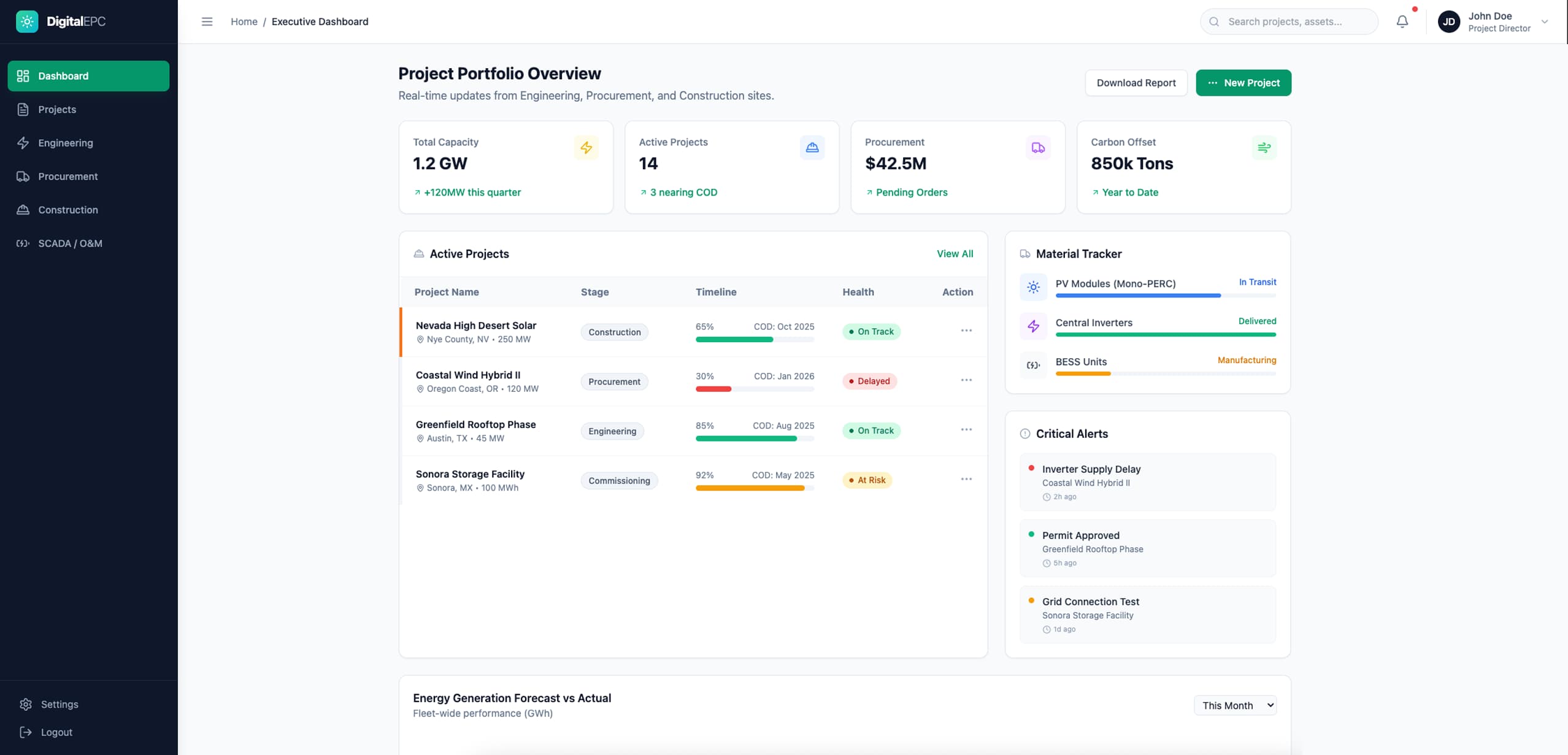Click the Coastal Wind Hybrid II progress bar
The image size is (1568, 755).
(755, 389)
